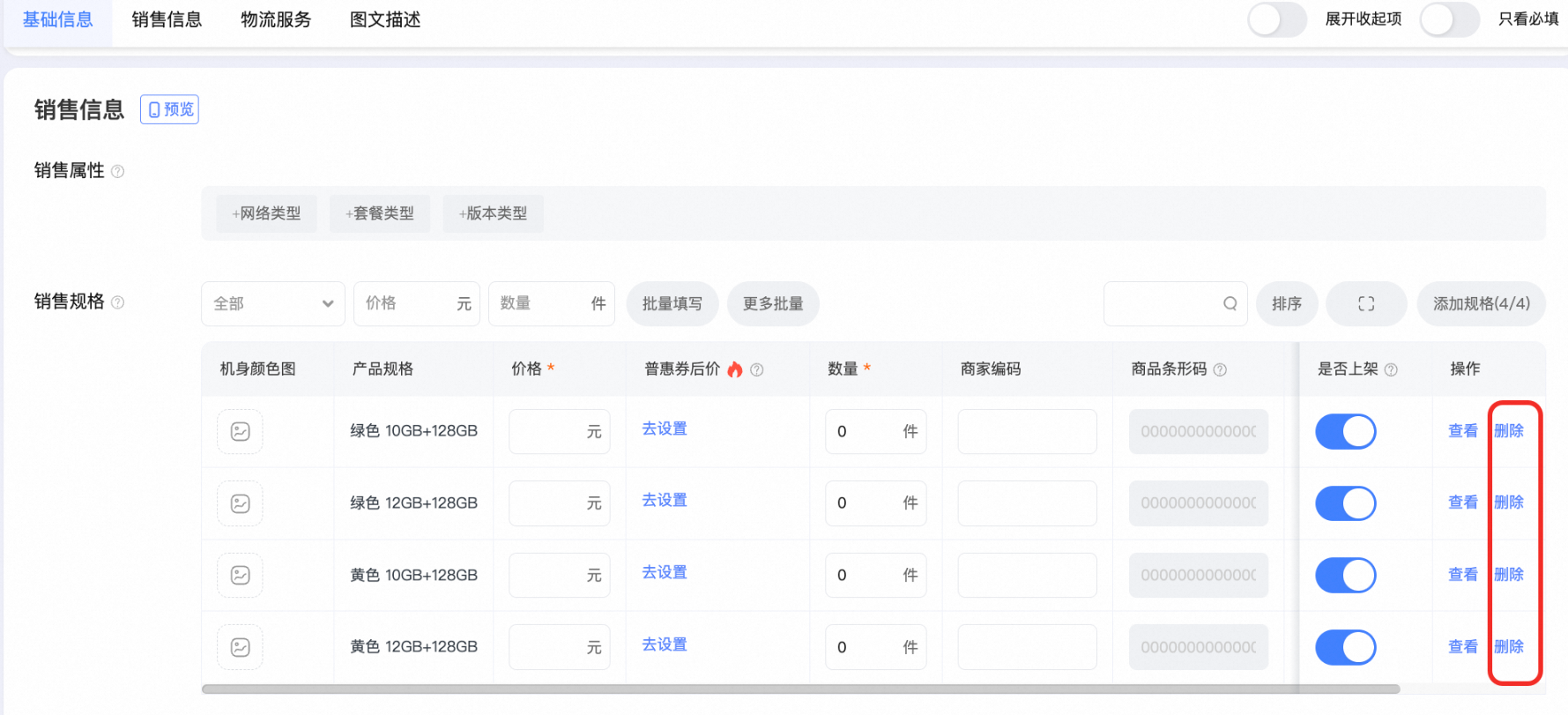Click the help icon next to 销售规格
Image resolution: width=1568 pixels, height=715 pixels.
pos(117,302)
